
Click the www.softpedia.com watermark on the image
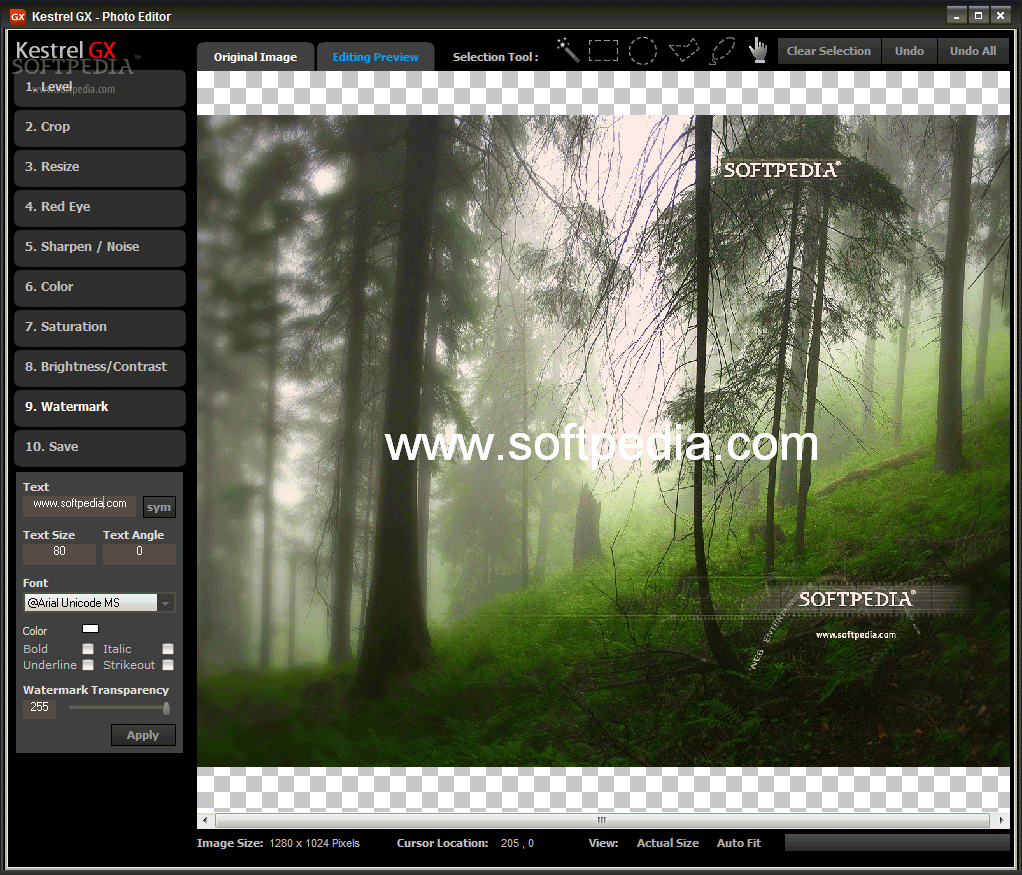[x=601, y=446]
